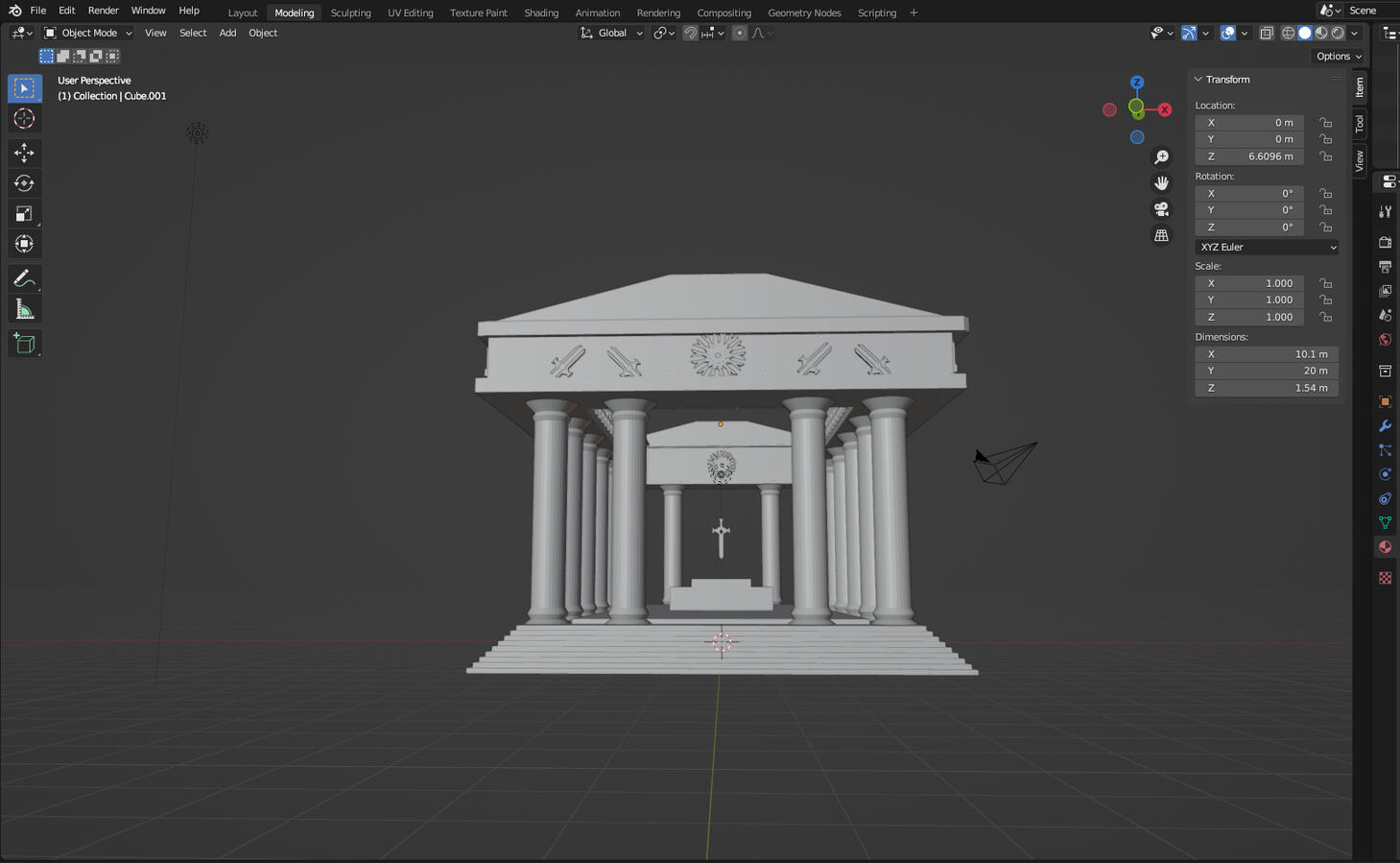Collapse the Transform panel
Viewport: 1400px width, 863px height.
tap(1198, 80)
